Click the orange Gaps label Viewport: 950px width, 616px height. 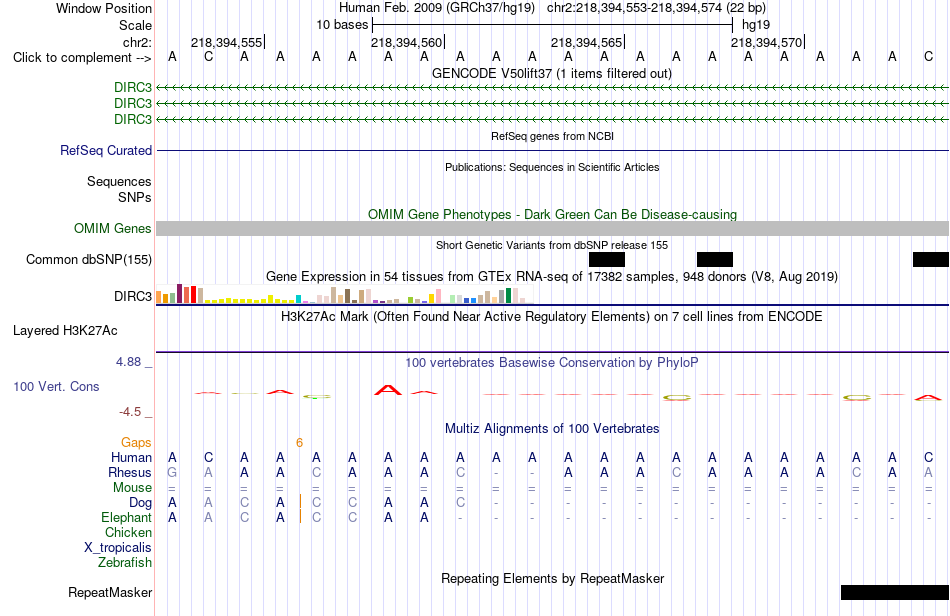click(x=136, y=443)
